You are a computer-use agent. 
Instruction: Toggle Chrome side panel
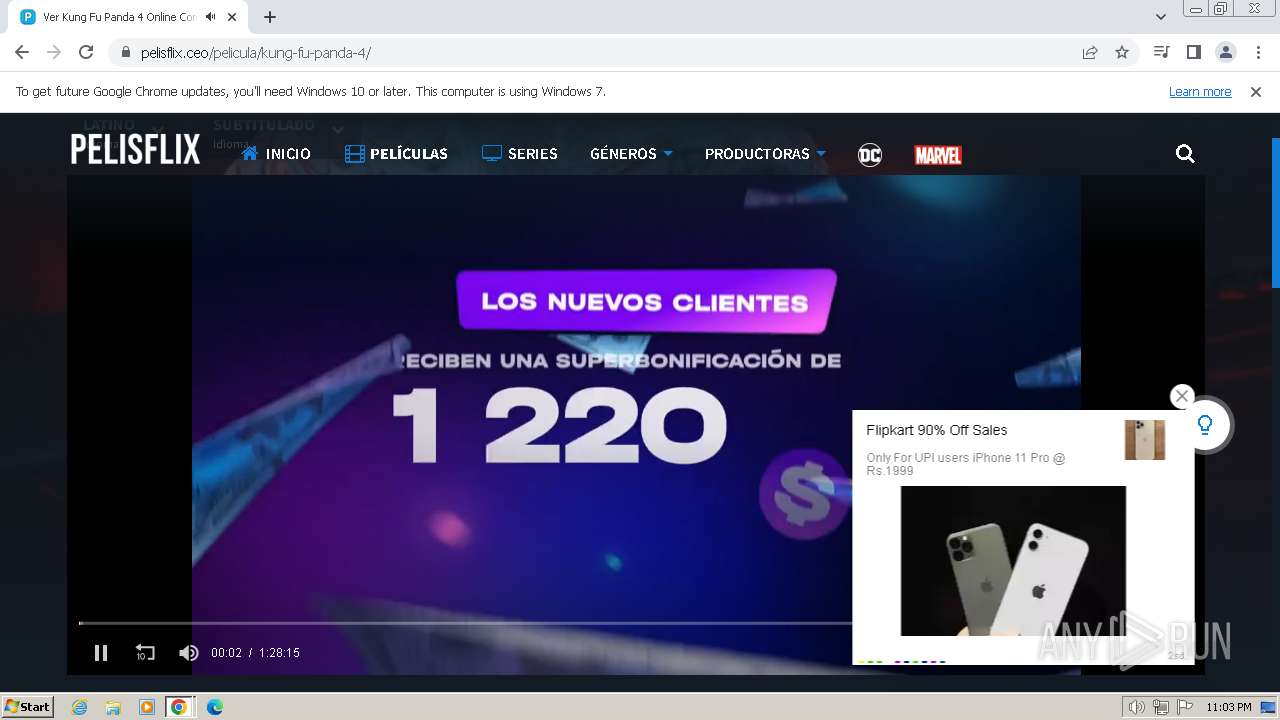(1193, 52)
